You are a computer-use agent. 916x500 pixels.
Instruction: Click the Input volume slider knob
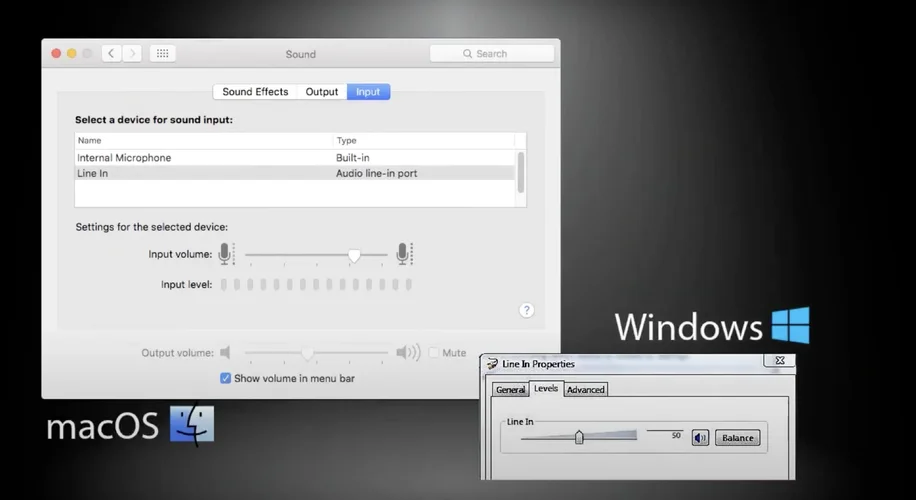click(x=354, y=255)
